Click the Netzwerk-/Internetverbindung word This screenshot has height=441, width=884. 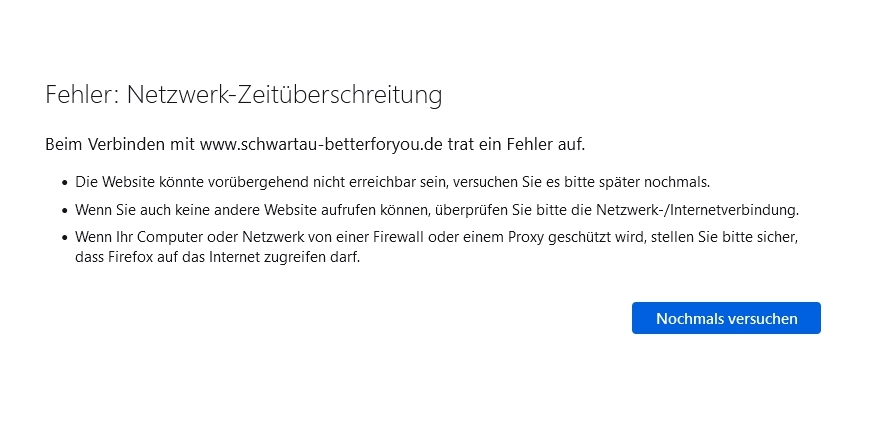tap(697, 210)
